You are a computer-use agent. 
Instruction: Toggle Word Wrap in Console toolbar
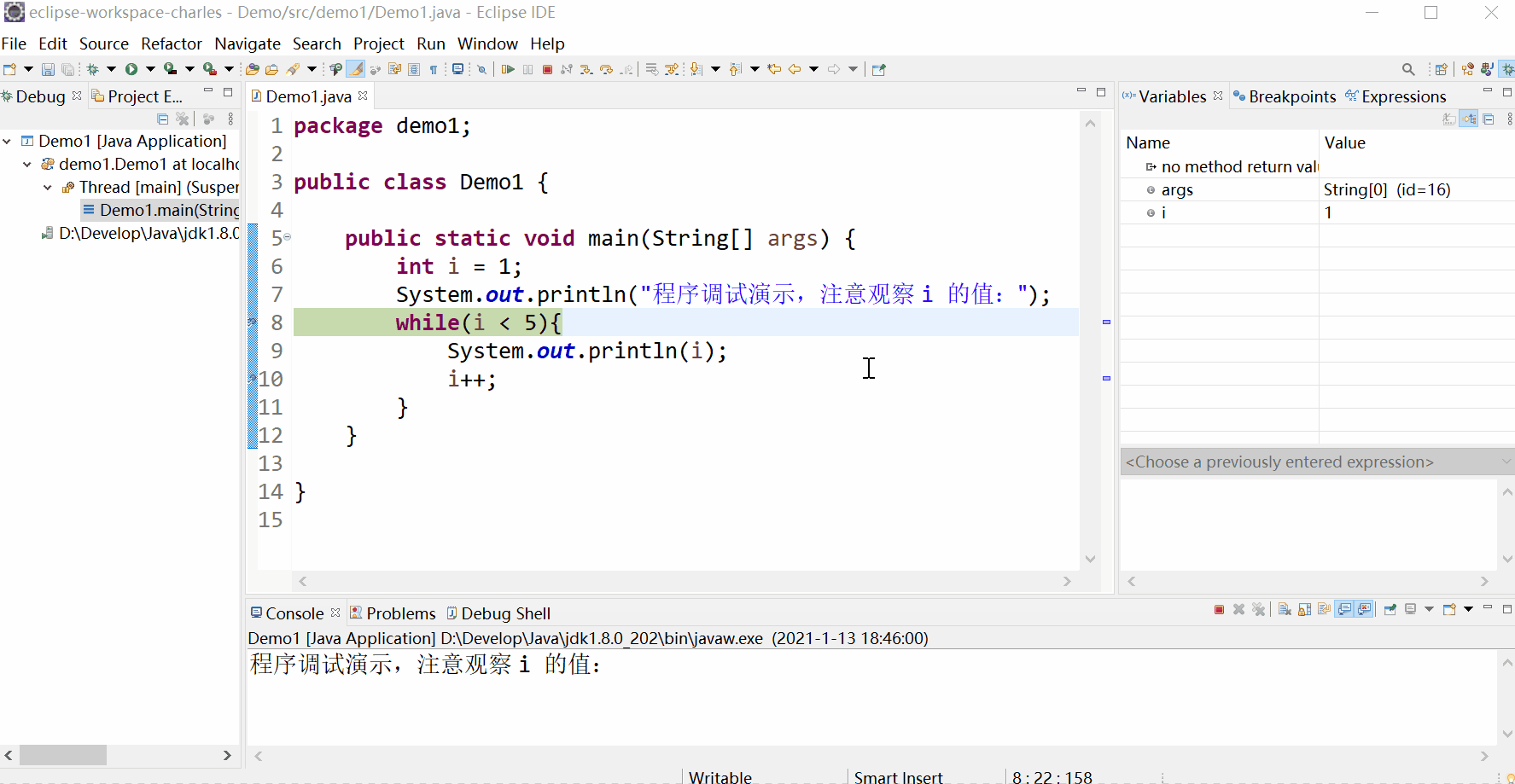(x=1324, y=609)
